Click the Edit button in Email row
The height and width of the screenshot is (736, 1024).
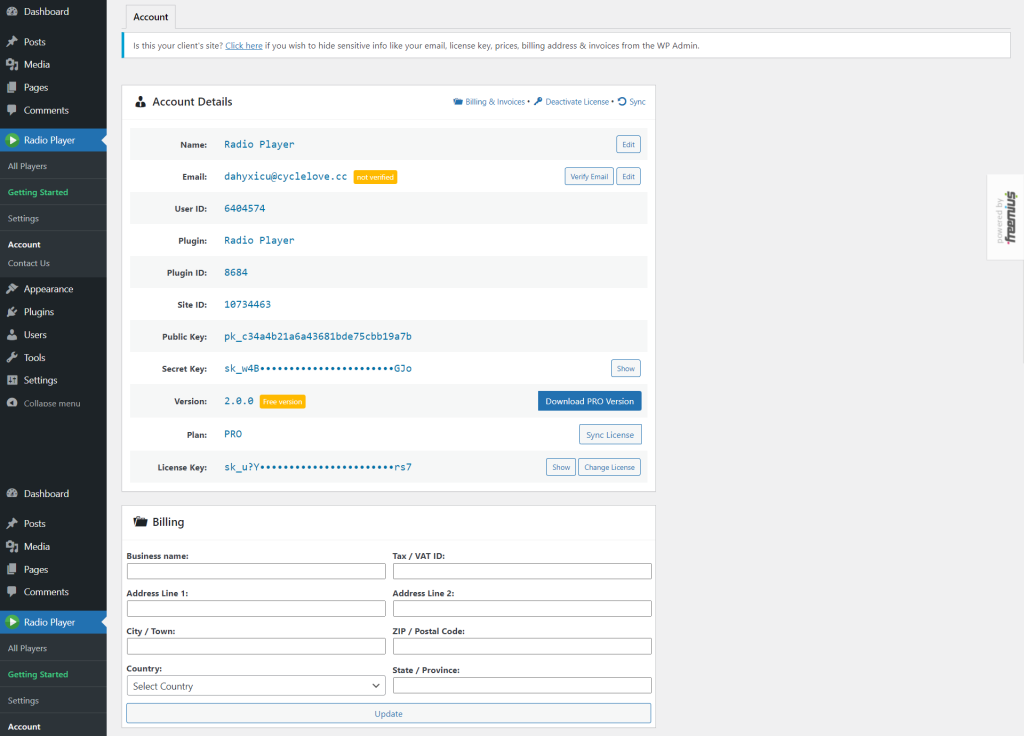628,176
